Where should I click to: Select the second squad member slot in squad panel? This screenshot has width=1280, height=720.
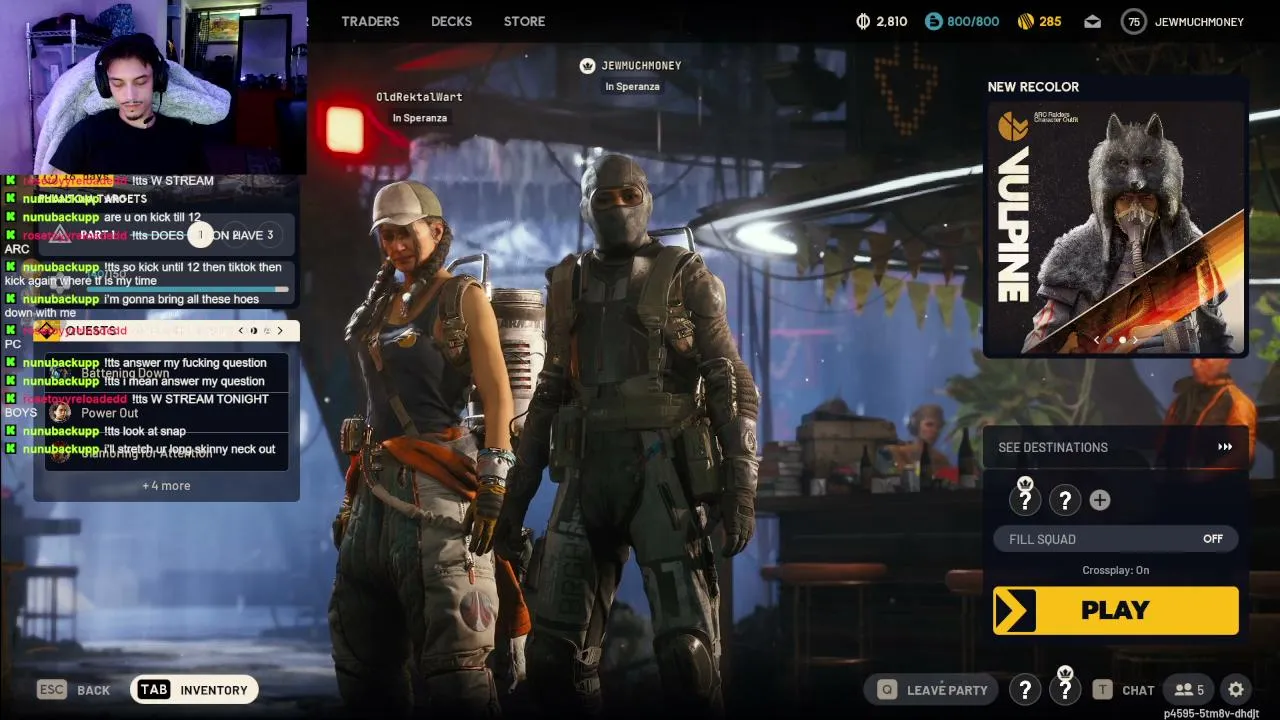tap(1065, 500)
